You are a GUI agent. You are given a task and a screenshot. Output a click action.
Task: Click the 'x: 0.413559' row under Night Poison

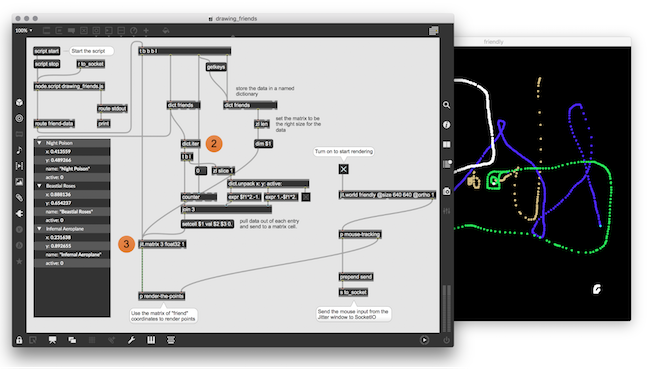click(72, 152)
